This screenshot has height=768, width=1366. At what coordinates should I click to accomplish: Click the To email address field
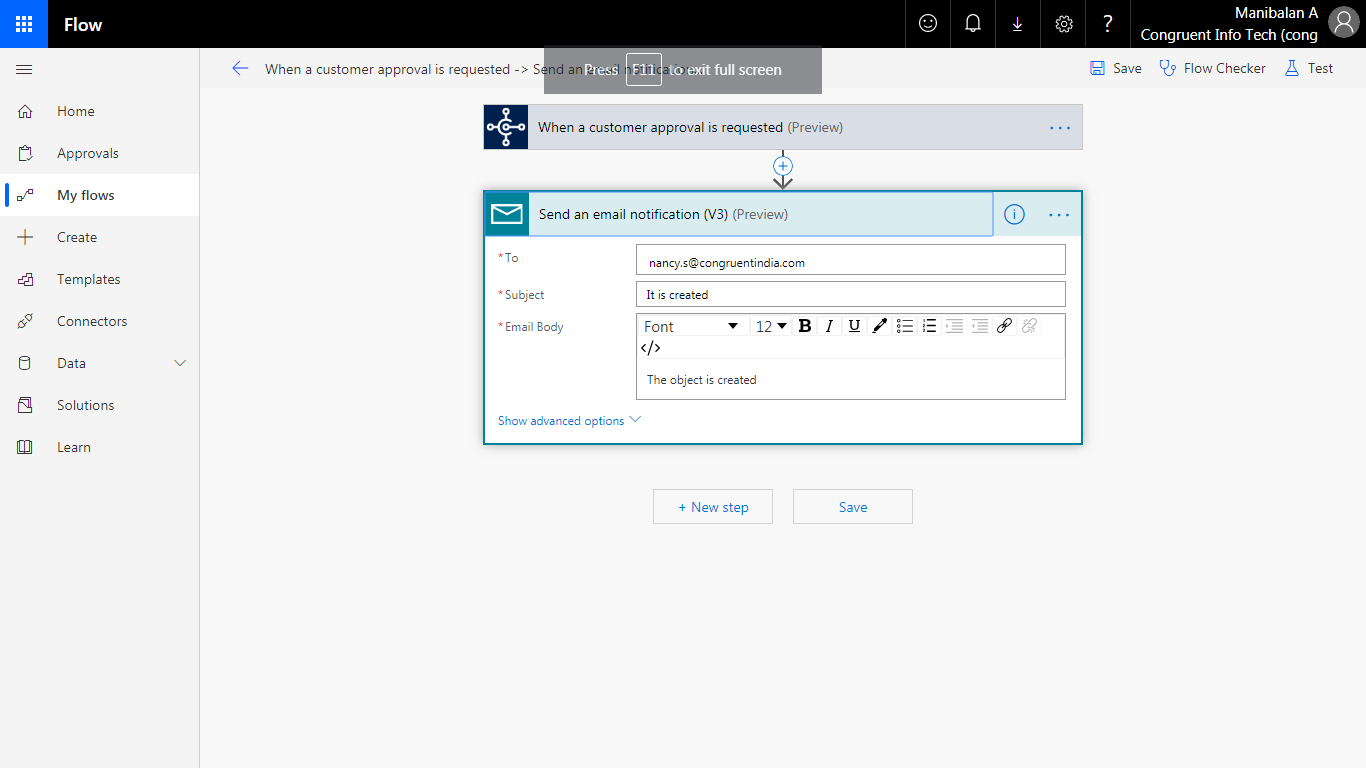pyautogui.click(x=851, y=260)
